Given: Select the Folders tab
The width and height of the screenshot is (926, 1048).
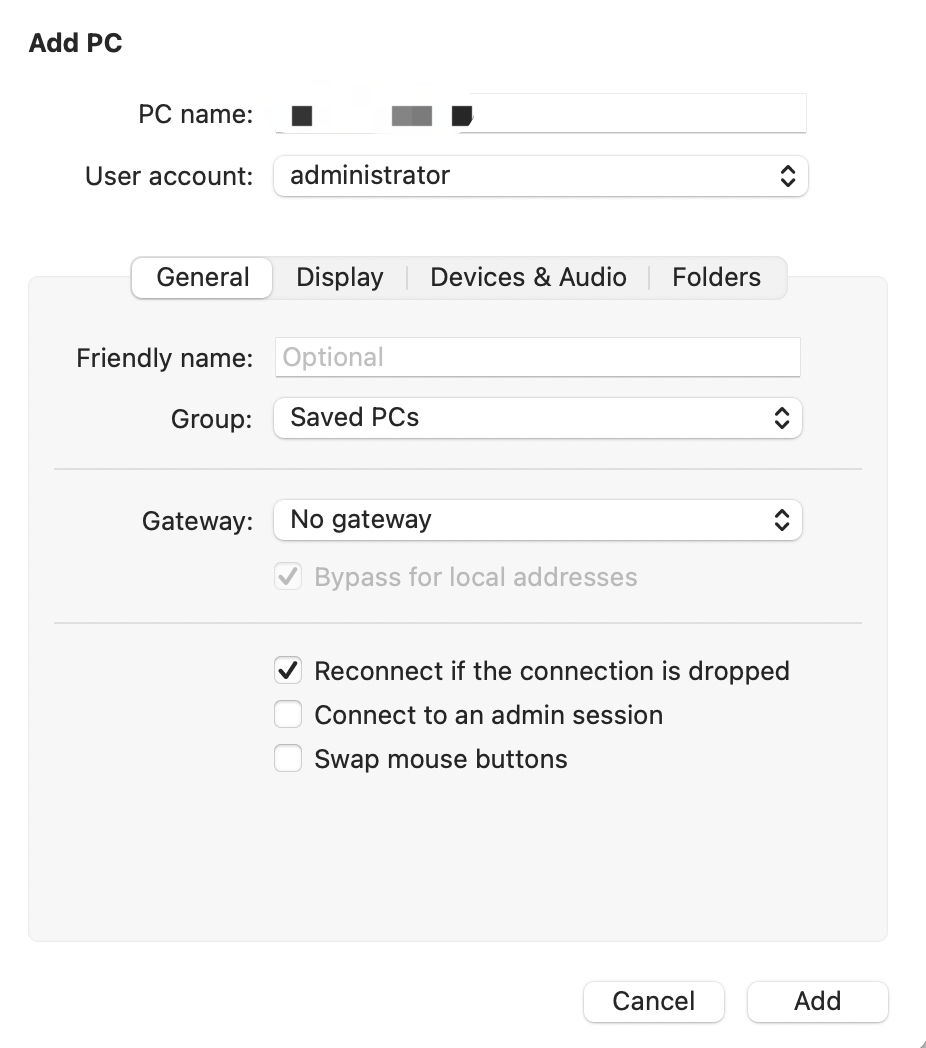Looking at the screenshot, I should pyautogui.click(x=716, y=278).
